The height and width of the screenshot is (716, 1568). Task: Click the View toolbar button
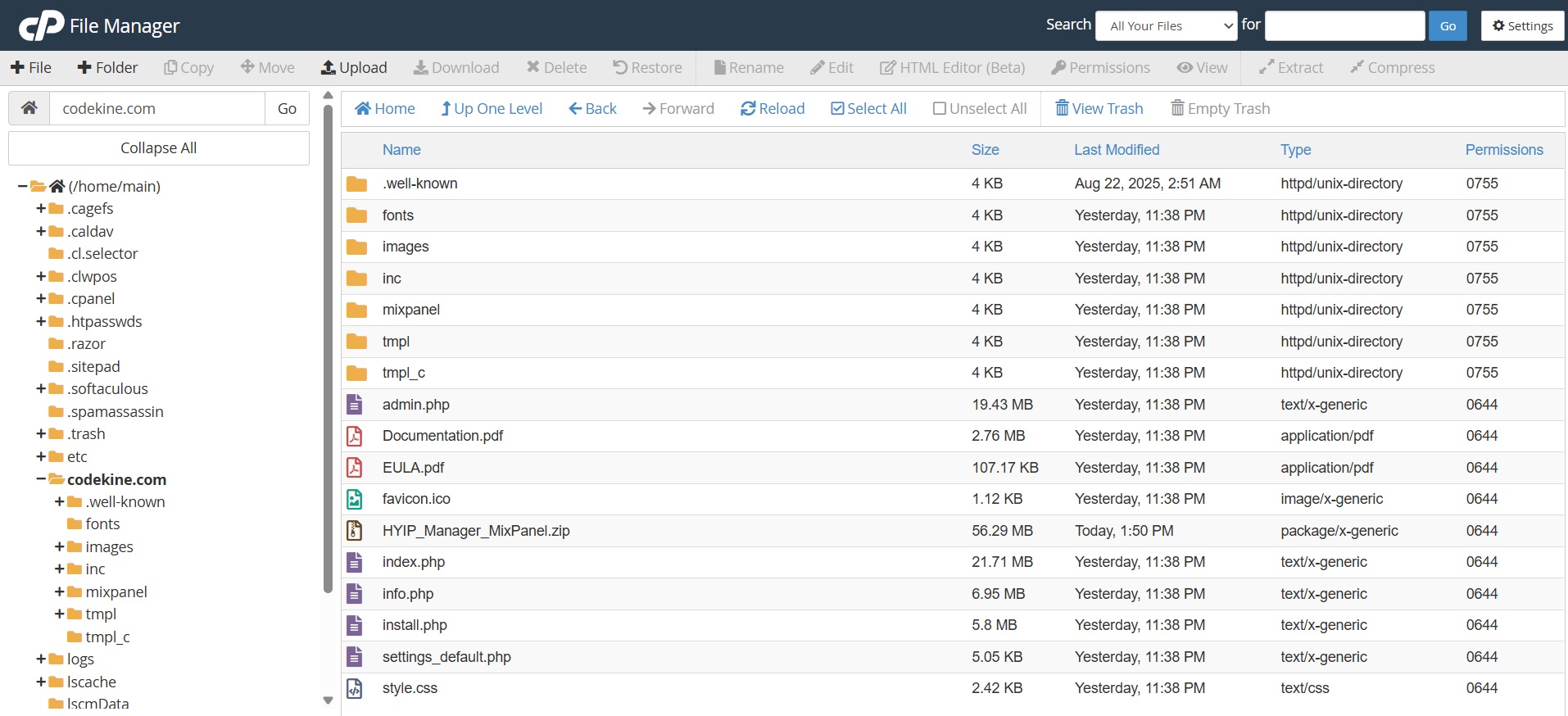pos(1202,67)
